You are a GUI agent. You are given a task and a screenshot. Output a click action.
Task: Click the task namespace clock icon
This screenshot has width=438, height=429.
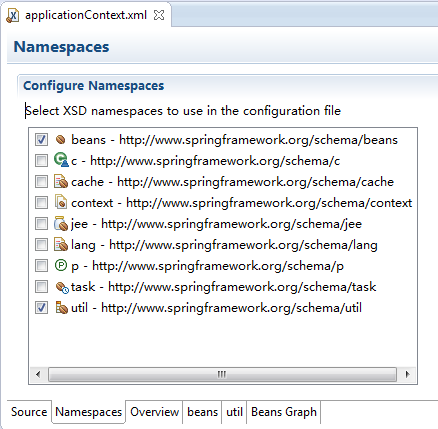62,287
